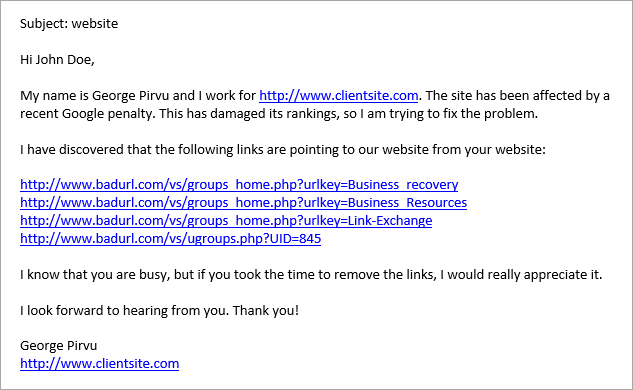This screenshot has height=390, width=633.
Task: Click the George Pirvu signature name
Action: point(59,346)
